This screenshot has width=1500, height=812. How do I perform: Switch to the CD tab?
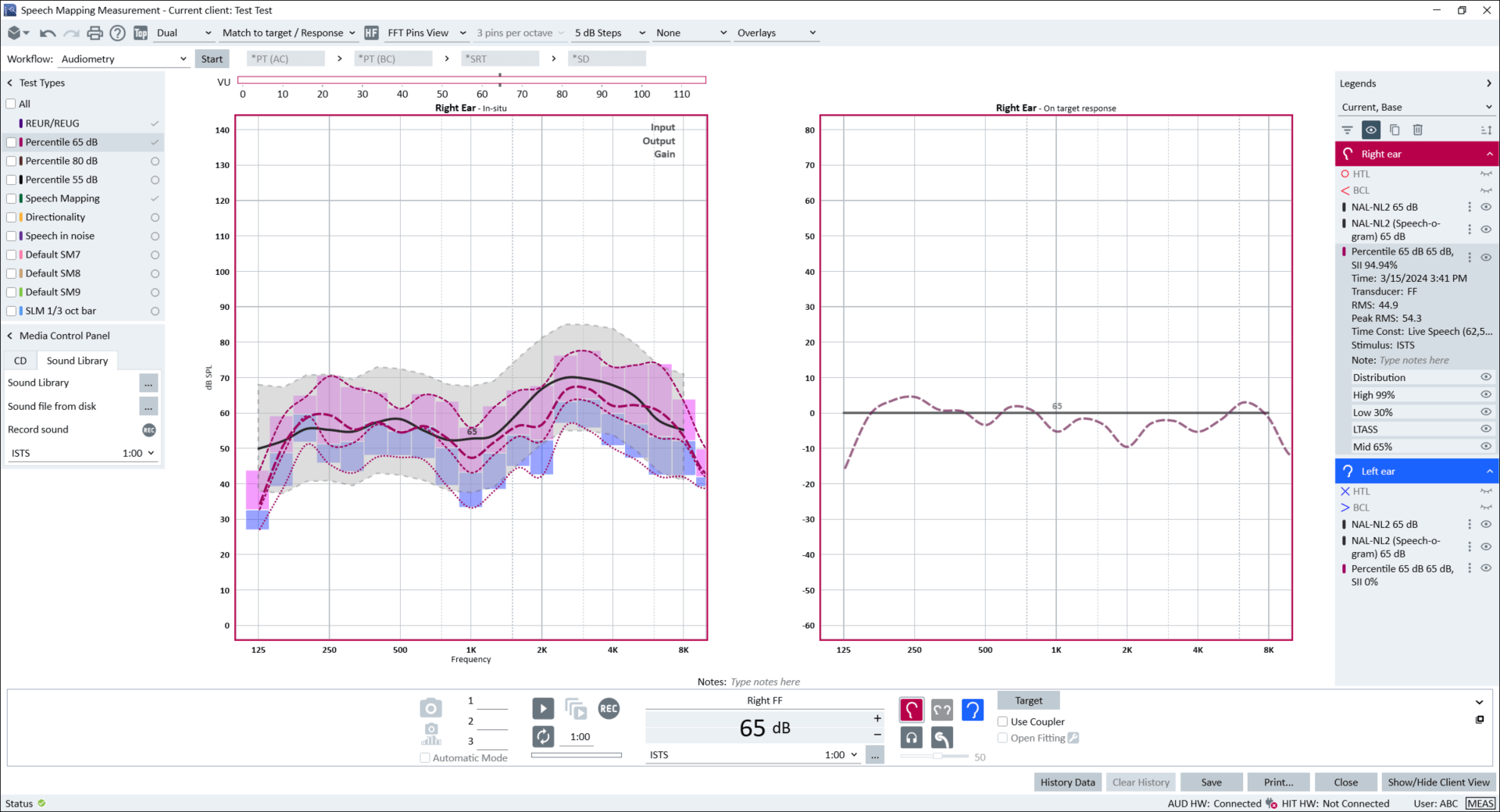coord(20,361)
